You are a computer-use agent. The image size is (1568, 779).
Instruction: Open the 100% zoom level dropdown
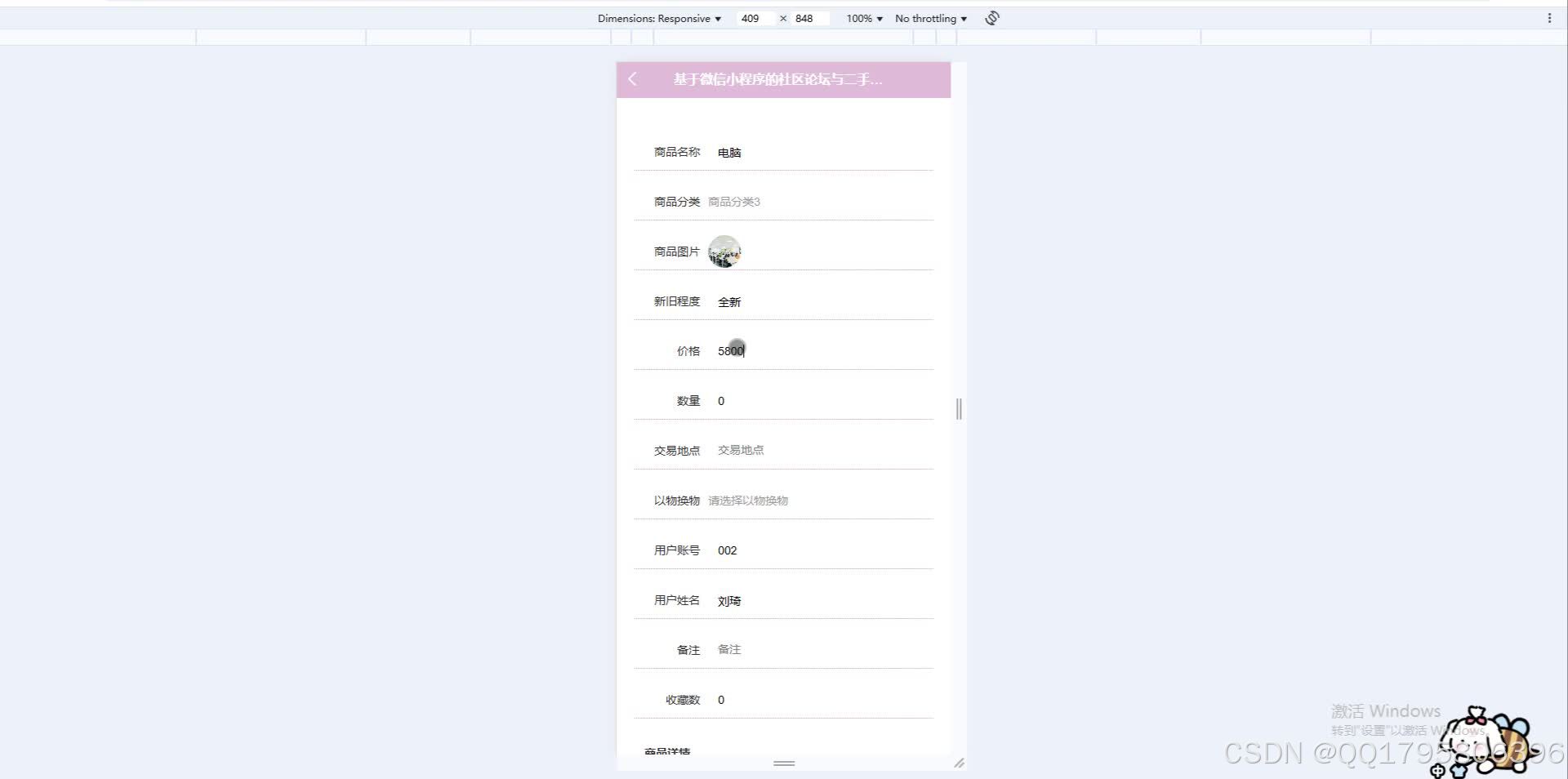pyautogui.click(x=862, y=18)
